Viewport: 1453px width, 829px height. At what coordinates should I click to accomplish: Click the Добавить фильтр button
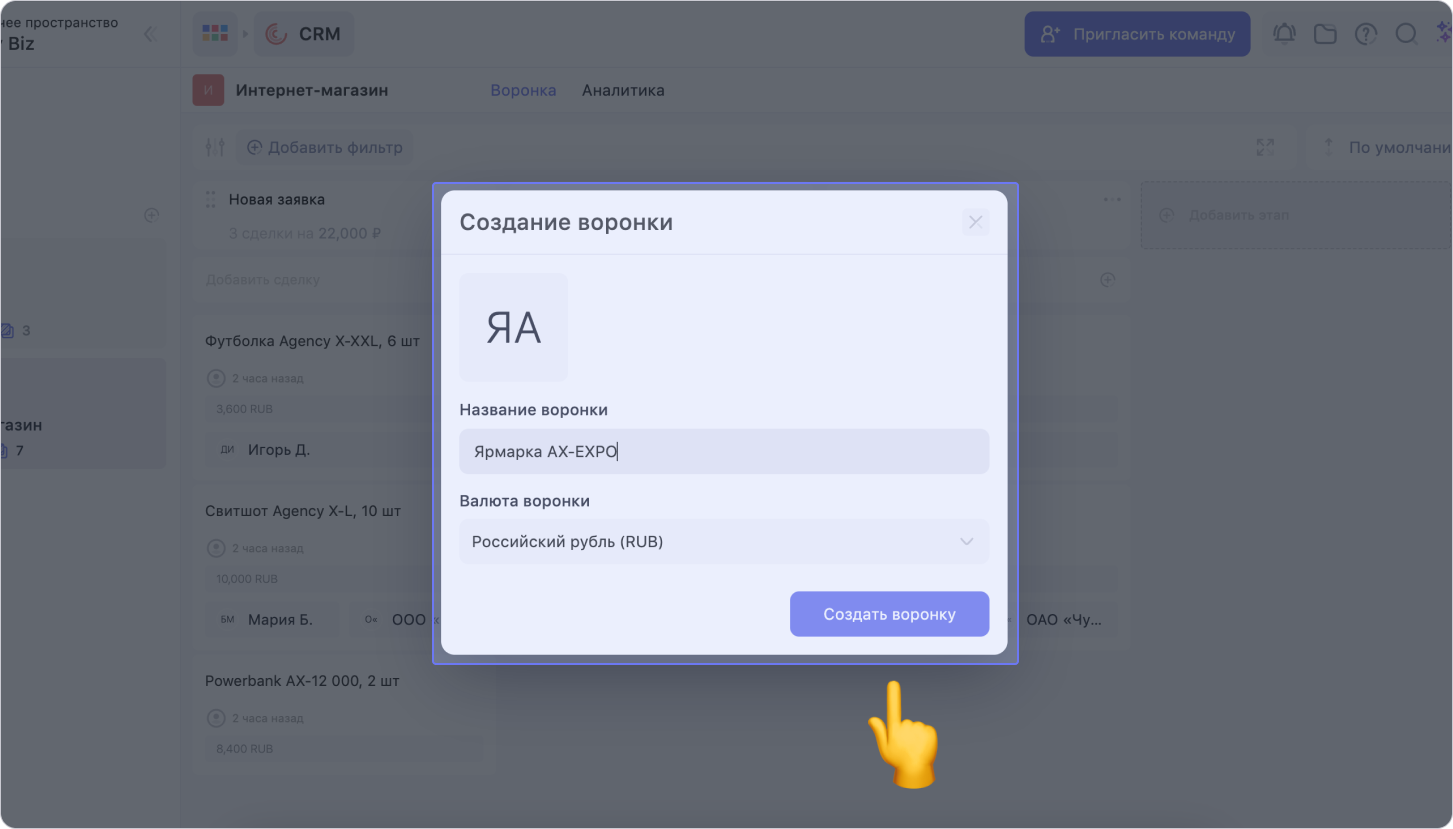point(325,147)
